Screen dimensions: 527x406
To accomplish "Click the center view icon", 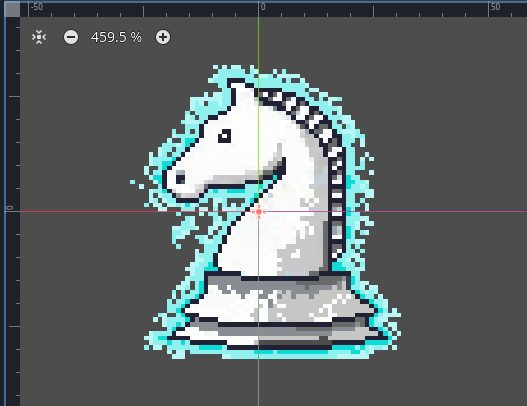I will click(39, 37).
